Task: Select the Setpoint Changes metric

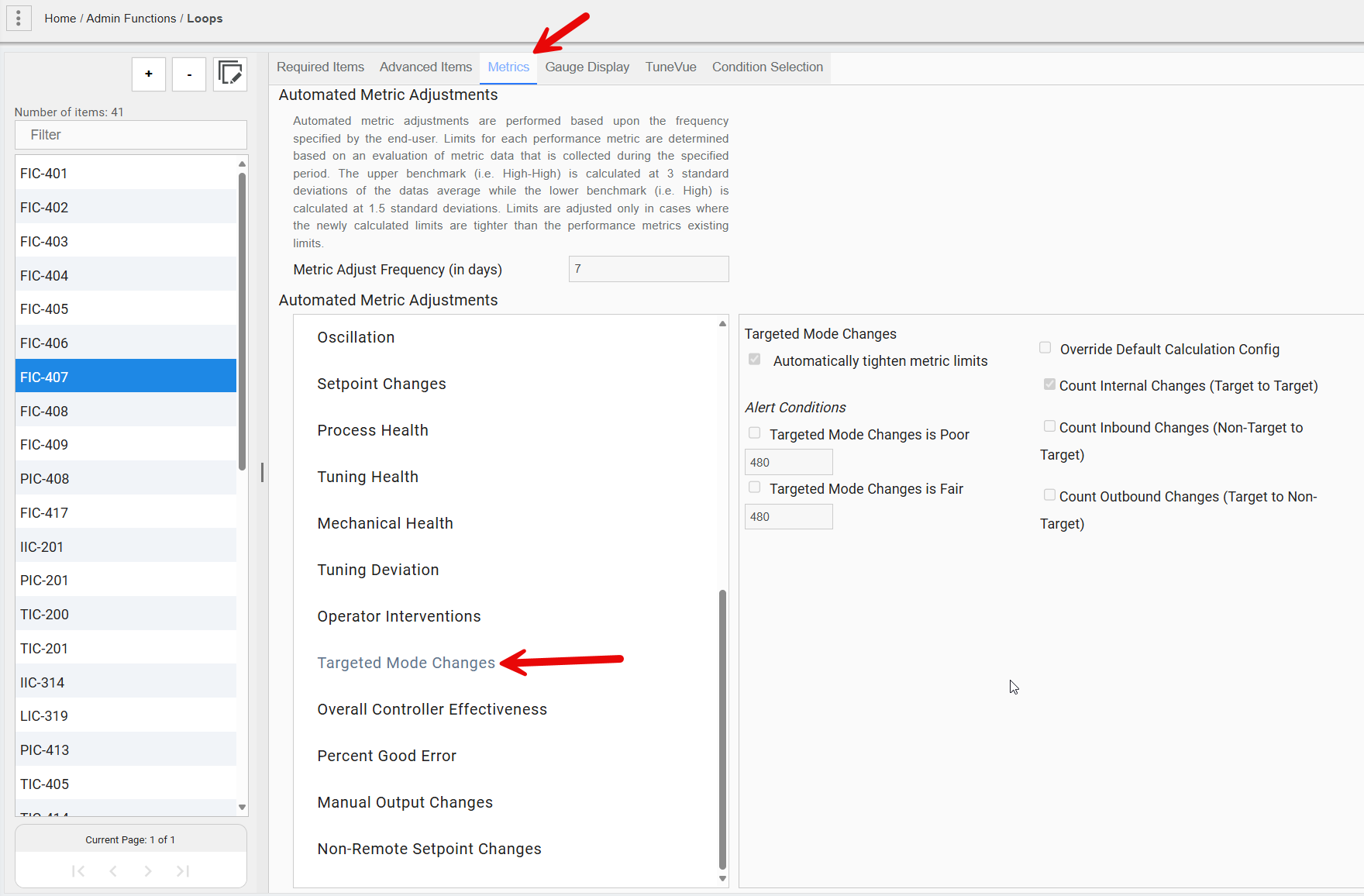Action: point(381,384)
